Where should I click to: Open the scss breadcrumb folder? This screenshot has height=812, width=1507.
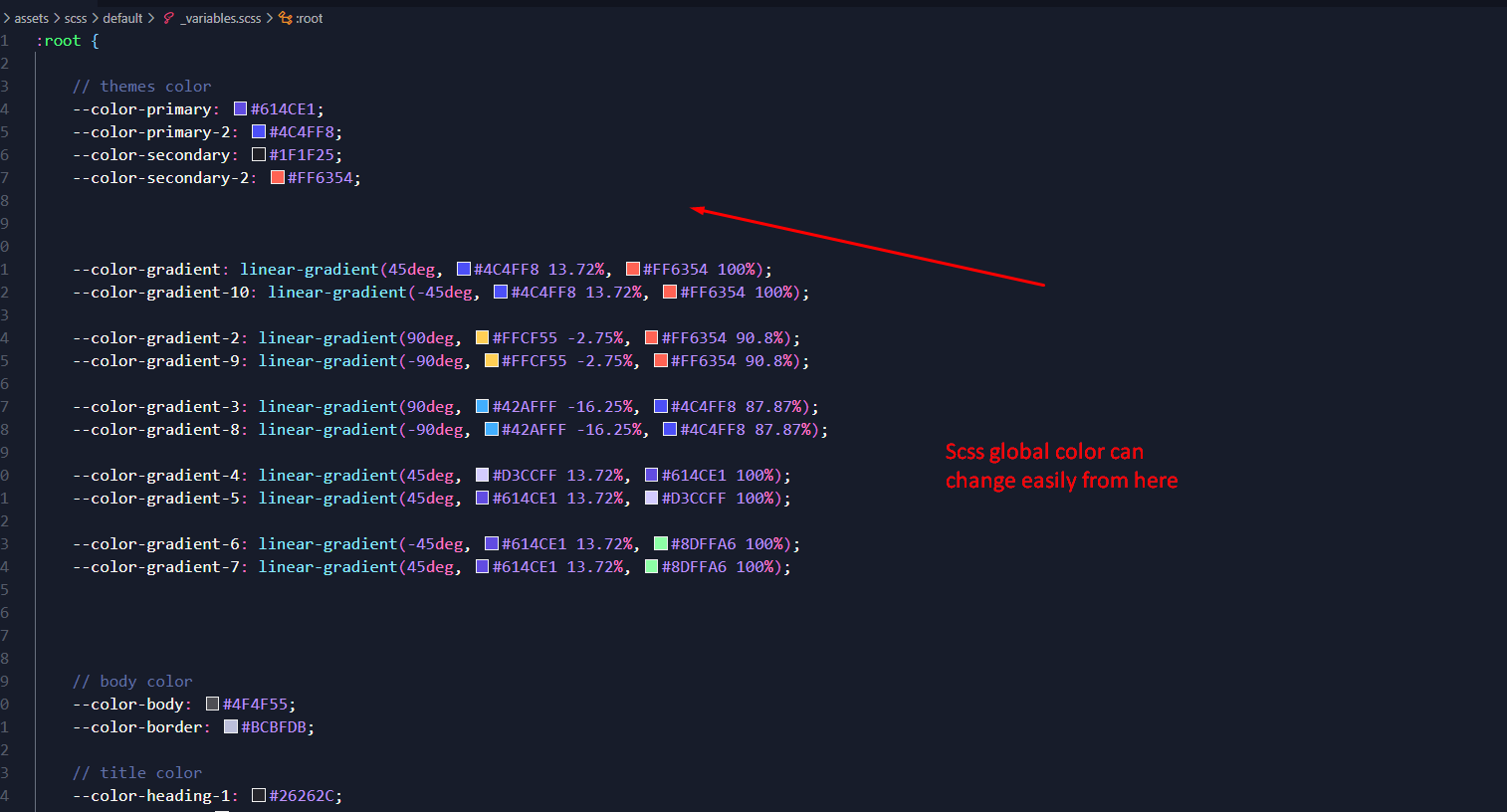[76, 18]
